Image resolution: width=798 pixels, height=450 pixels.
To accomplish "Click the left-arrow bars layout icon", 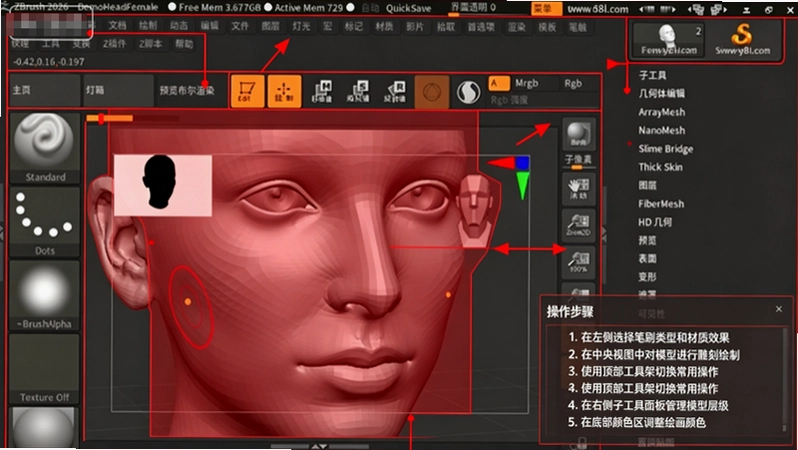I will 647,9.
